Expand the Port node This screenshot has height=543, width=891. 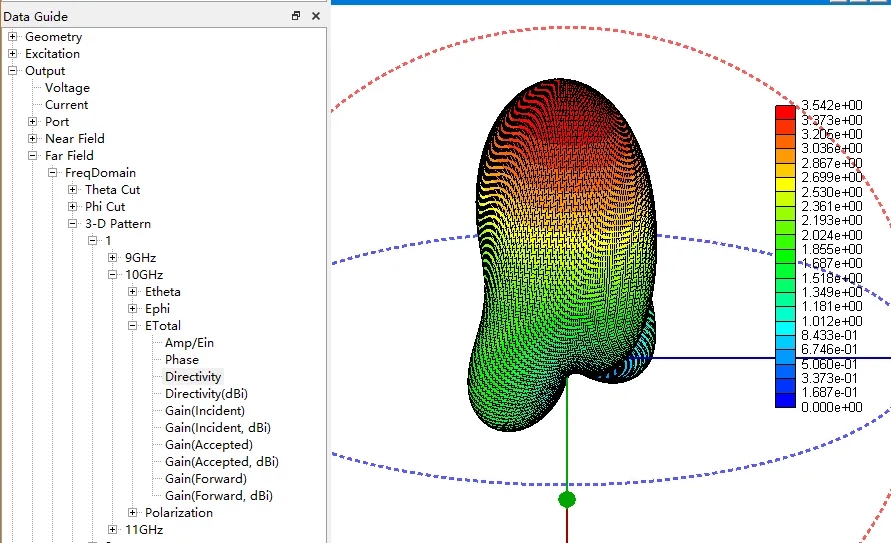click(32, 122)
